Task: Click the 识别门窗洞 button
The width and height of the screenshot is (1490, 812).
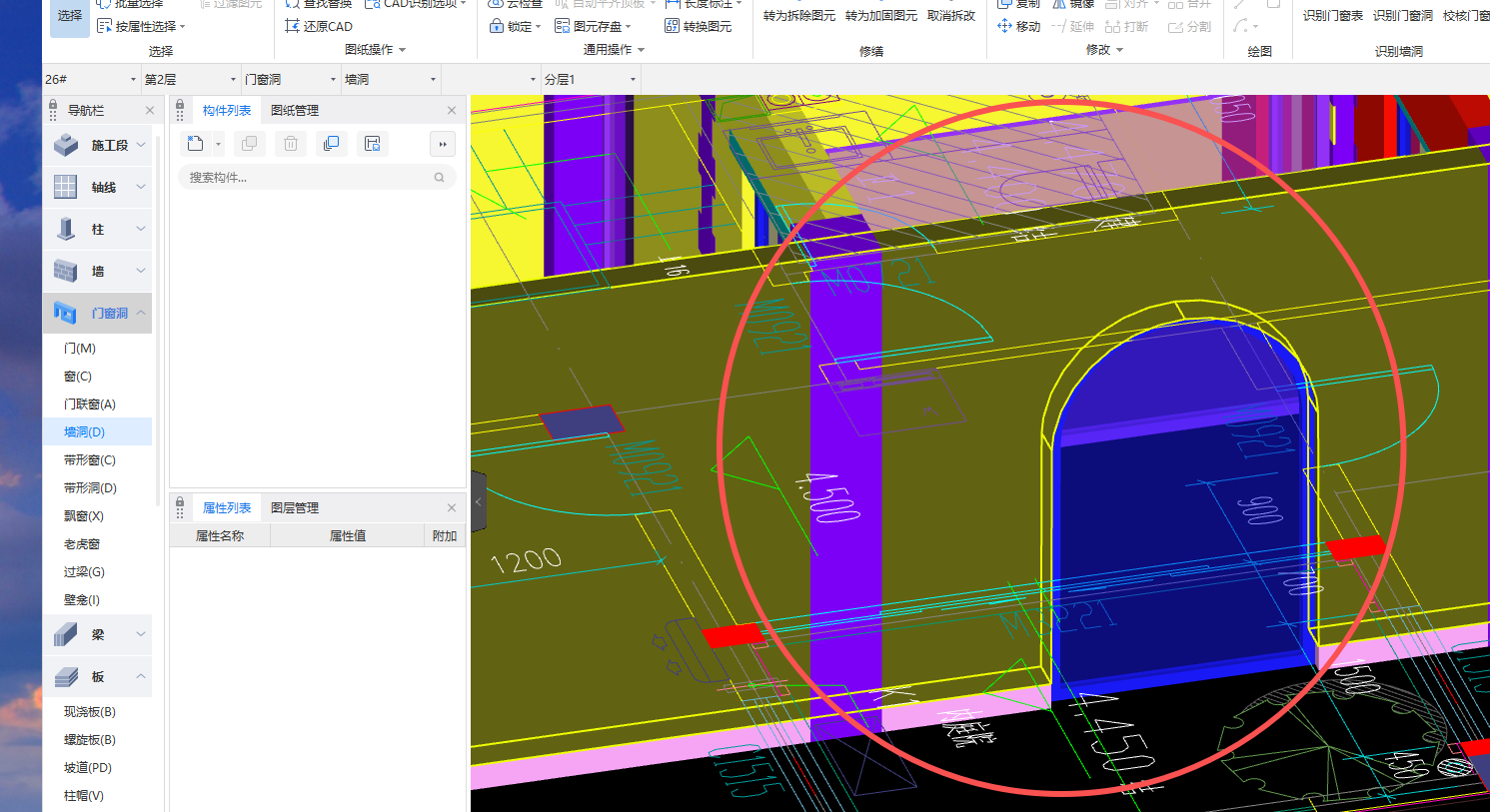Action: tap(1402, 16)
